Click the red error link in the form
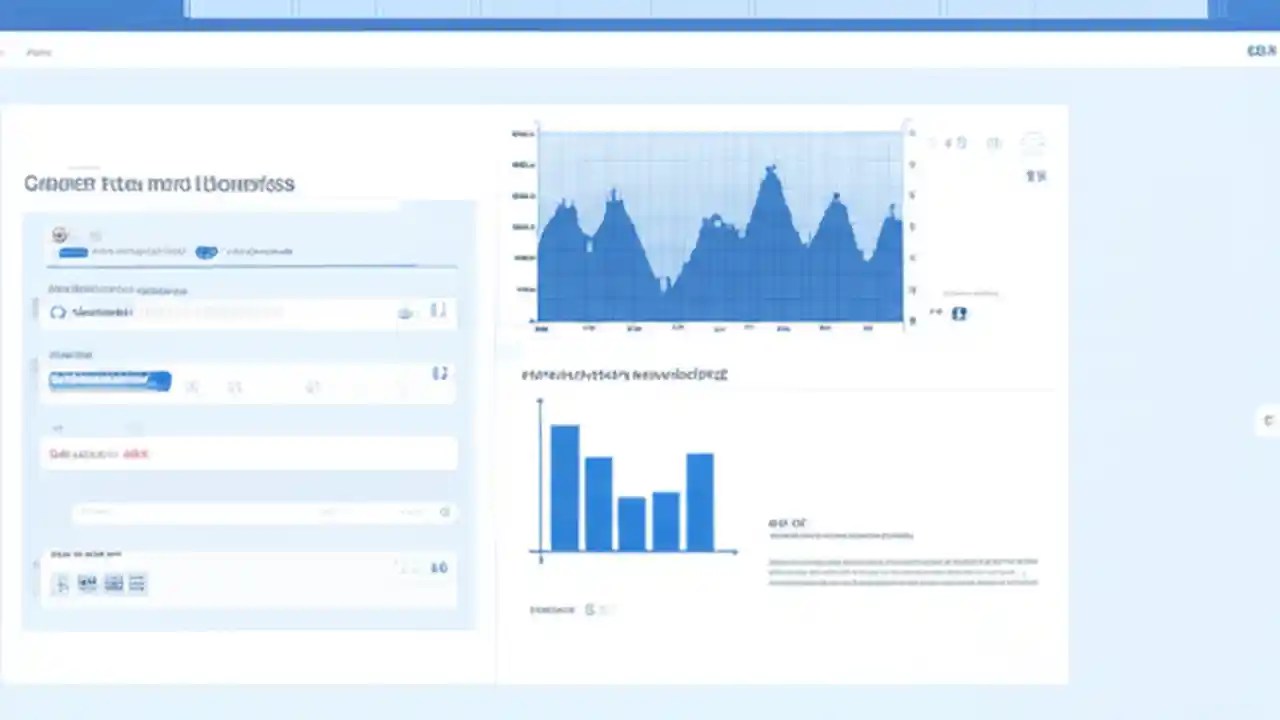1280x720 pixels. (x=136, y=453)
